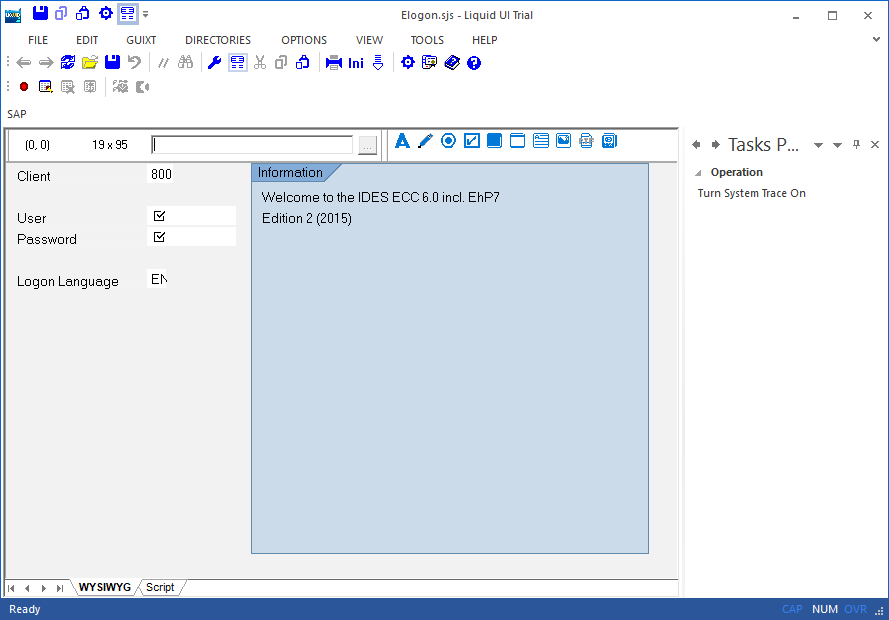Click the Ini toolbar button
The height and width of the screenshot is (620, 889).
click(x=356, y=63)
